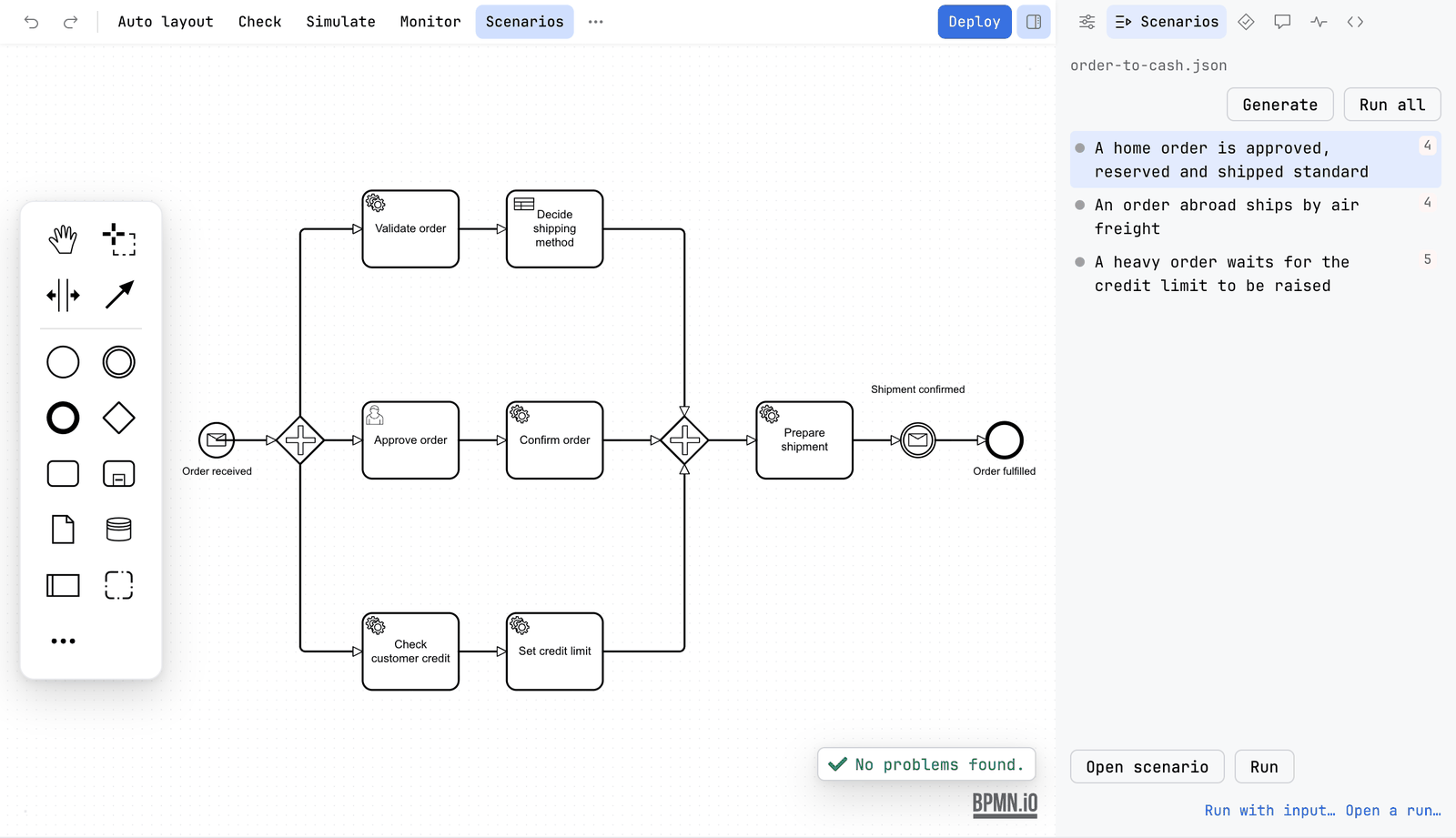The height and width of the screenshot is (838, 1456).
Task: Select the parallel join gateway before shipment
Action: [684, 440]
